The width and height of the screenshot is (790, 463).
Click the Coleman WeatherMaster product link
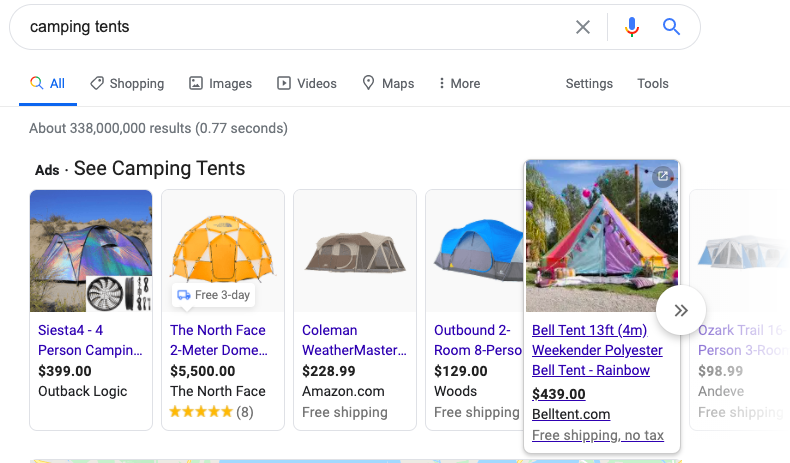354,340
